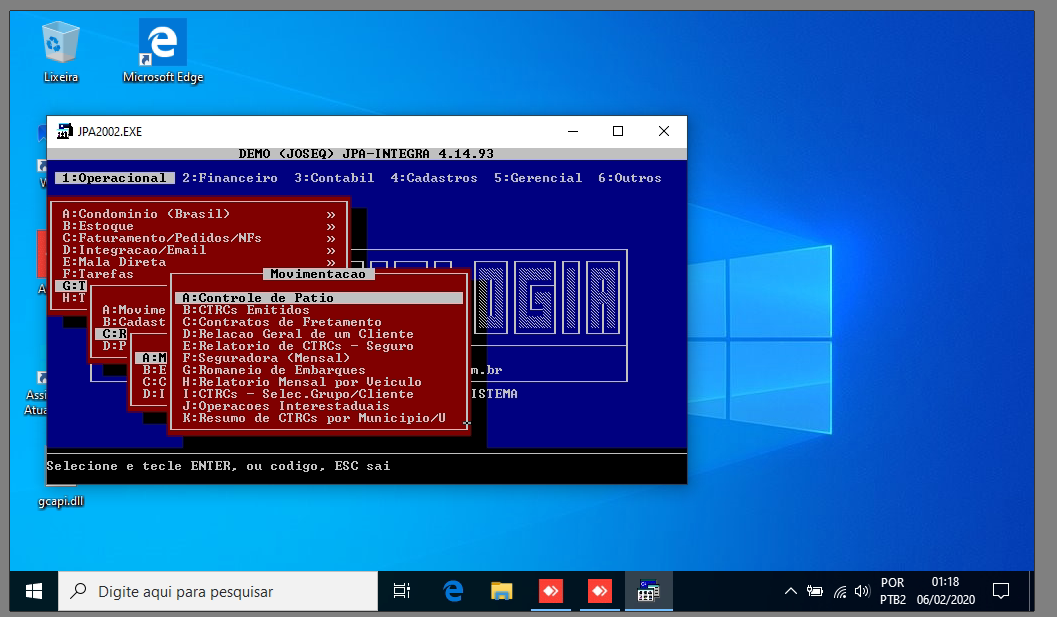The width and height of the screenshot is (1057, 617).
Task: Show hidden system tray icons
Action: [x=790, y=591]
